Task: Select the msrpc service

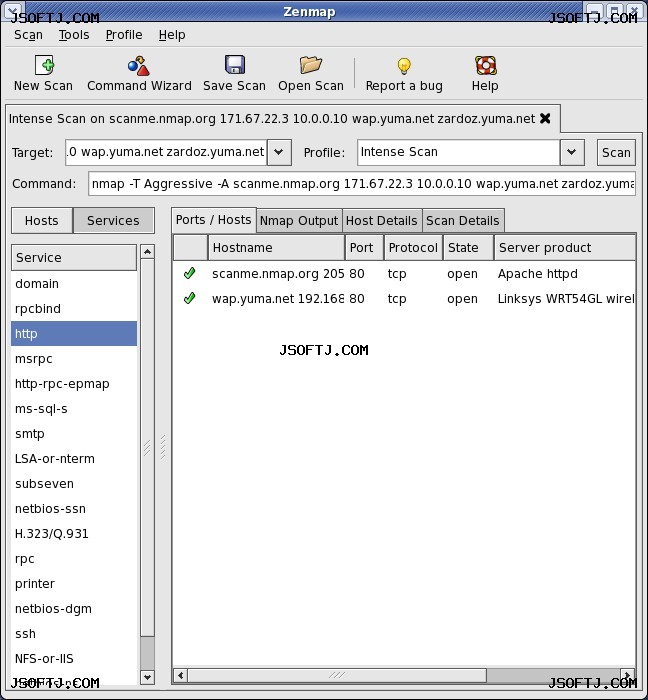Action: pyautogui.click(x=74, y=358)
